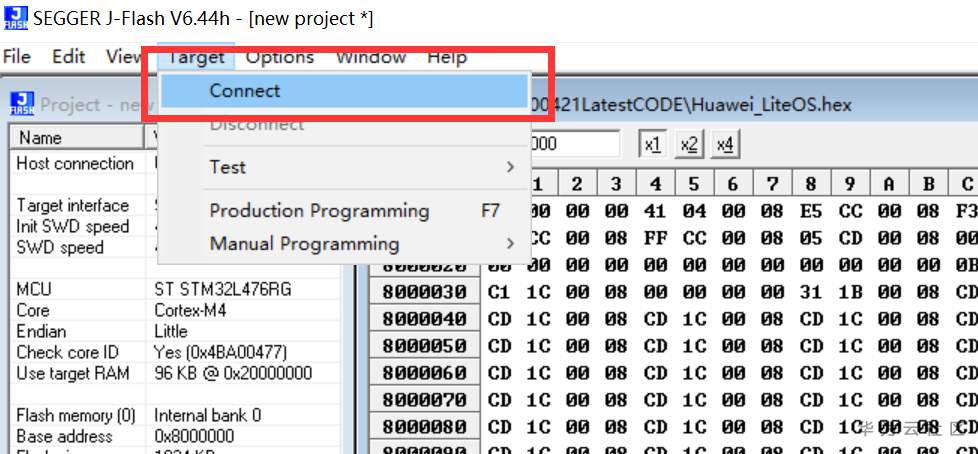Close the Target menu in menu bar
The image size is (978, 454).
196,57
